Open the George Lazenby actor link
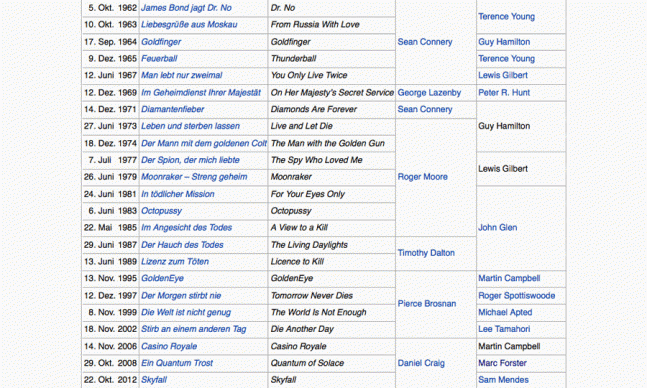Viewport: 647px width, 388px height. pyautogui.click(x=429, y=93)
